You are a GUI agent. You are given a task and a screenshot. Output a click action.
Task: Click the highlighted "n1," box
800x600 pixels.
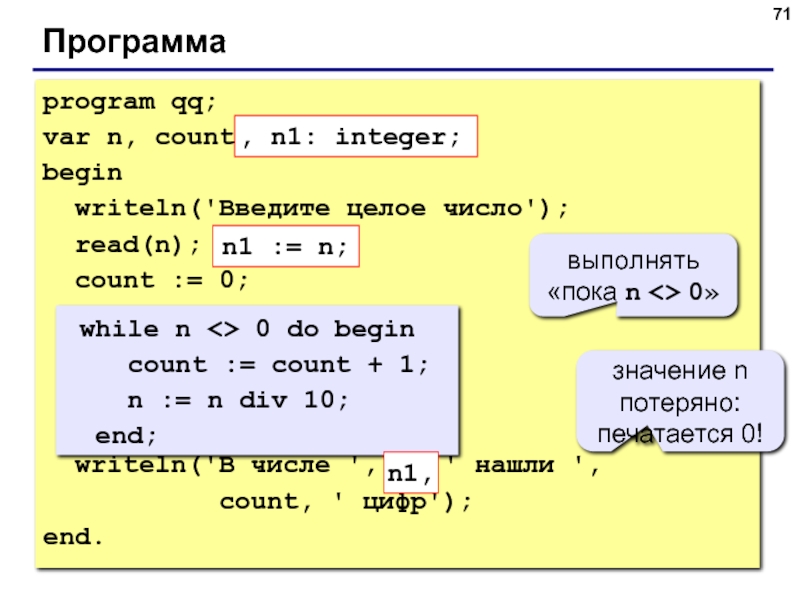pos(411,473)
